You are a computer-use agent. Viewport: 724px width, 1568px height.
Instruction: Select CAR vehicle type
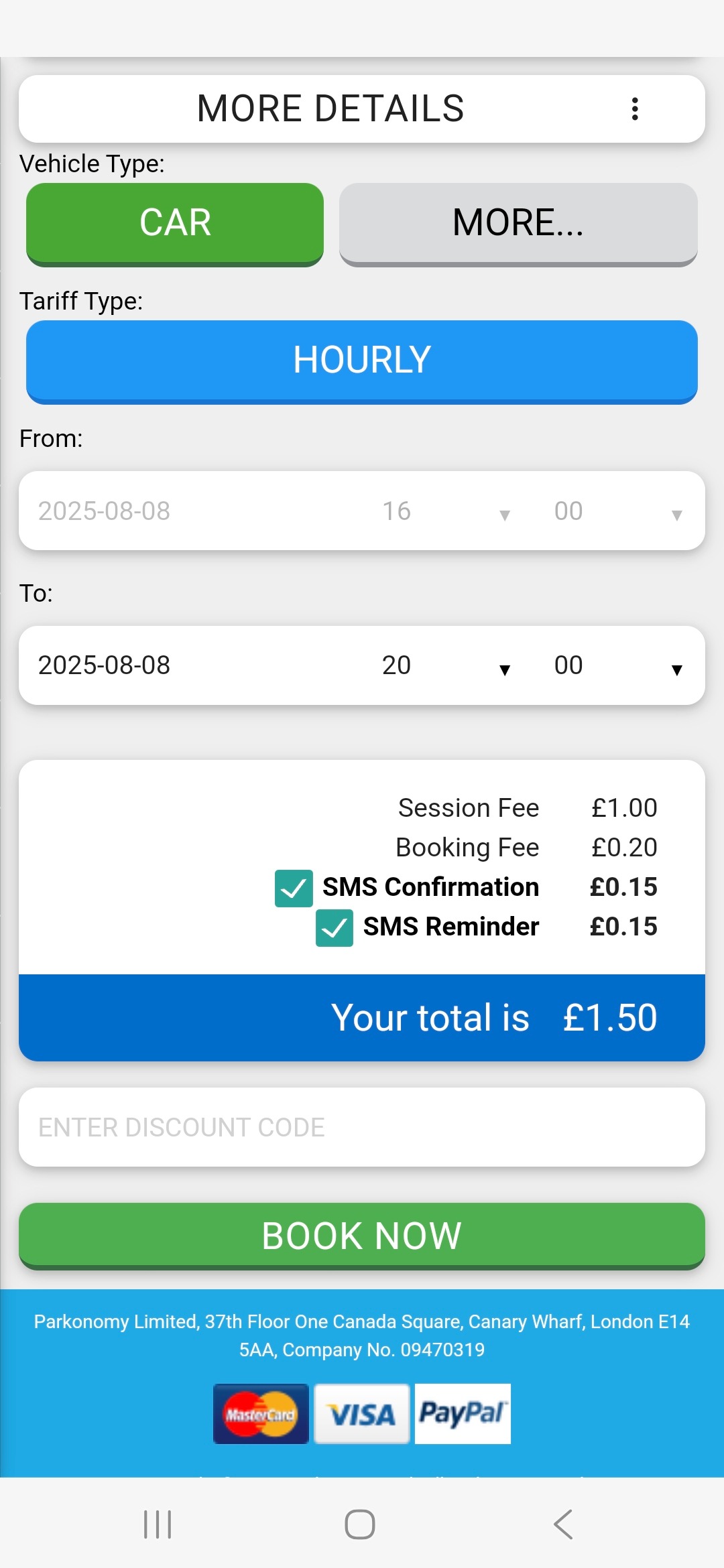click(175, 223)
